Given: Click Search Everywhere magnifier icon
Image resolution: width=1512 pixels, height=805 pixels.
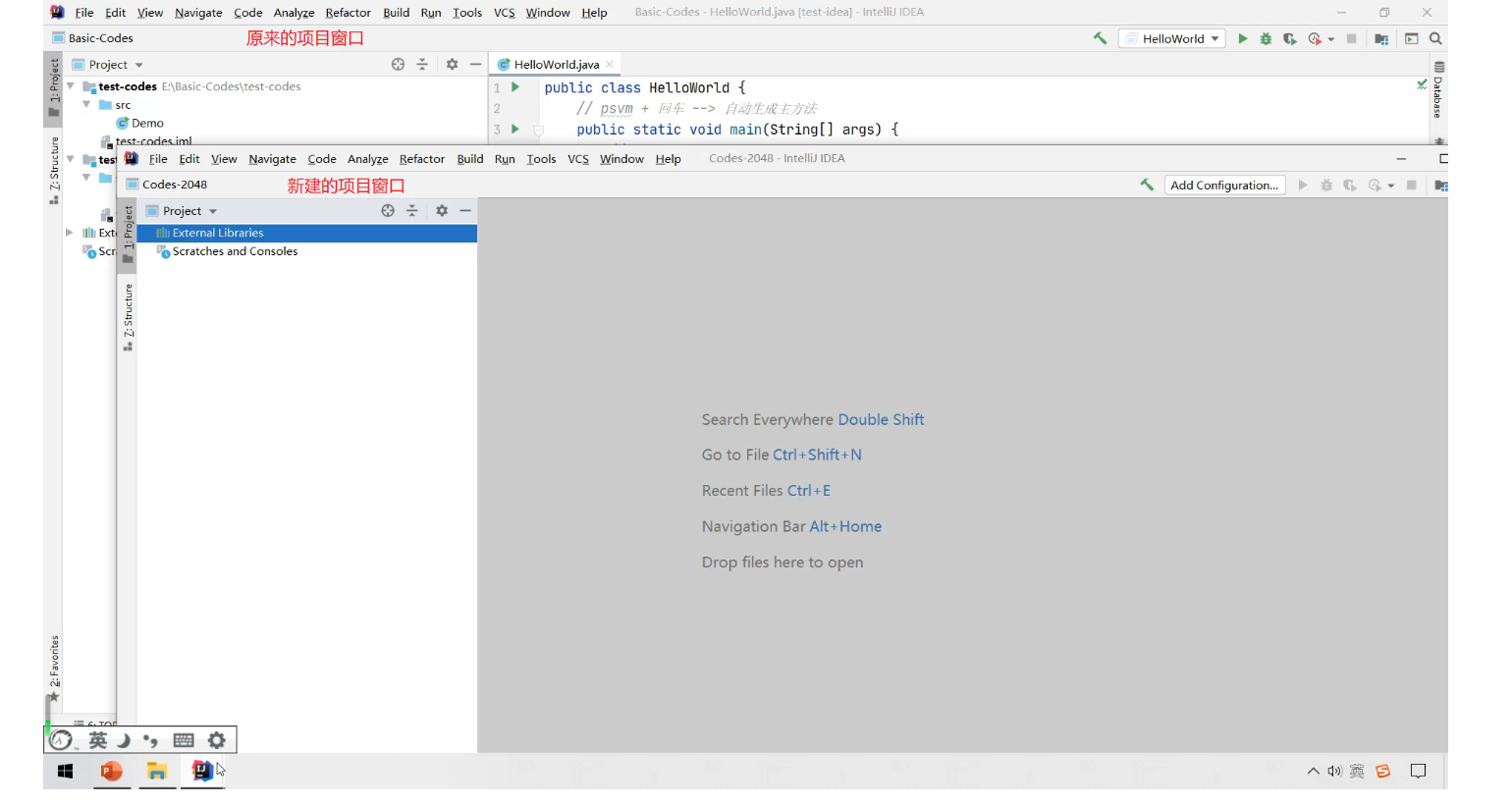Looking at the screenshot, I should (x=1435, y=38).
